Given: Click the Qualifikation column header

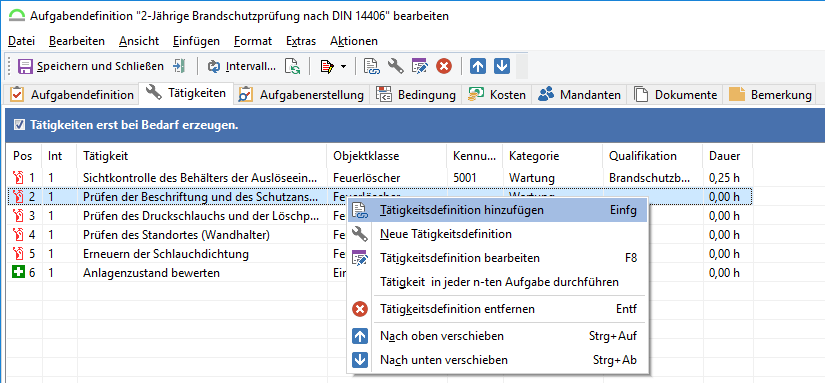Looking at the screenshot, I should [x=652, y=156].
